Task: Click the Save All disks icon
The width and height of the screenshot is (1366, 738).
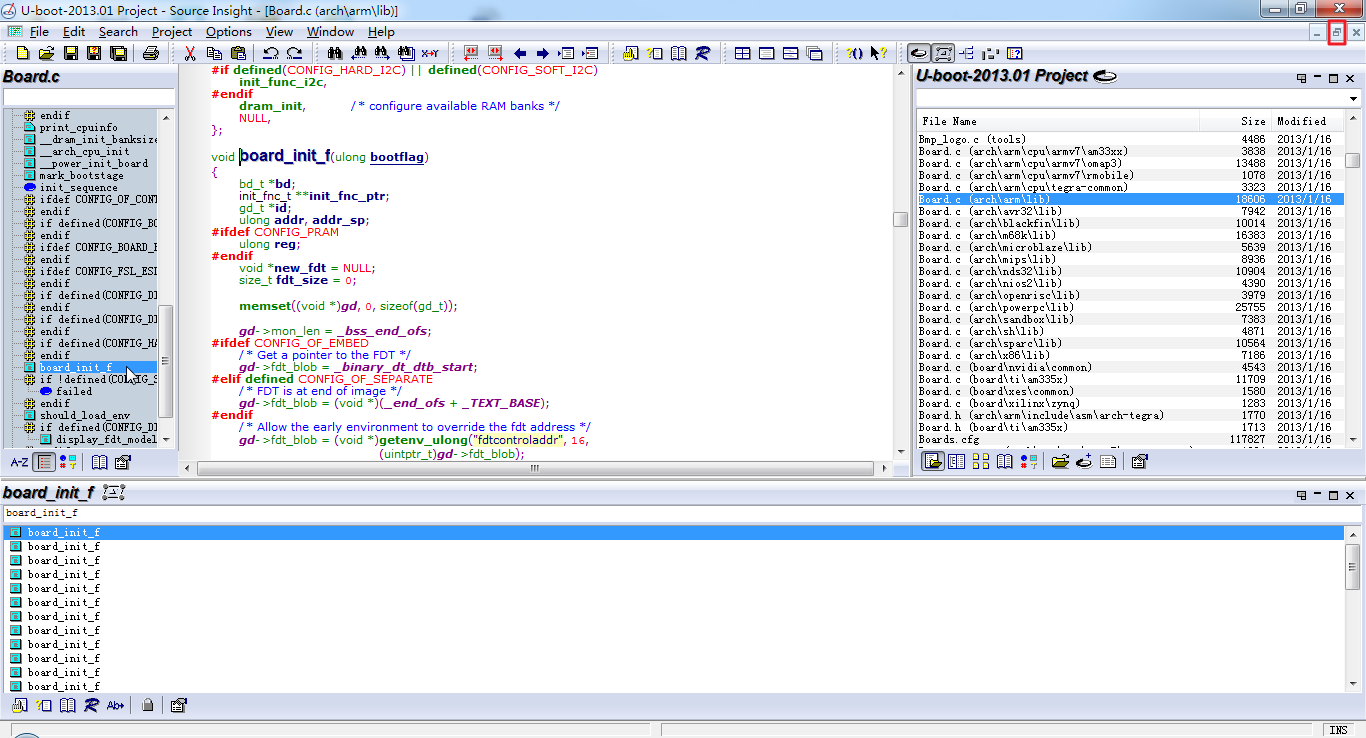Action: pyautogui.click(x=119, y=53)
